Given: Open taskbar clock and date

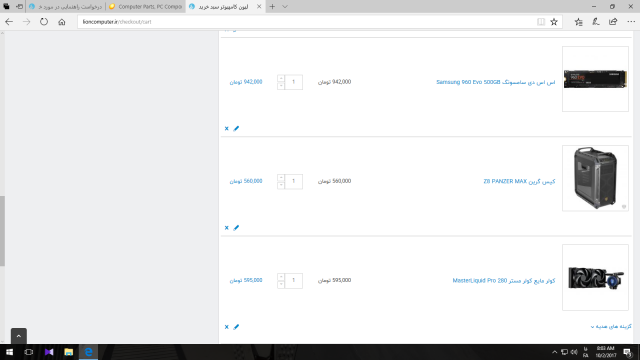Looking at the screenshot, I should [605, 352].
